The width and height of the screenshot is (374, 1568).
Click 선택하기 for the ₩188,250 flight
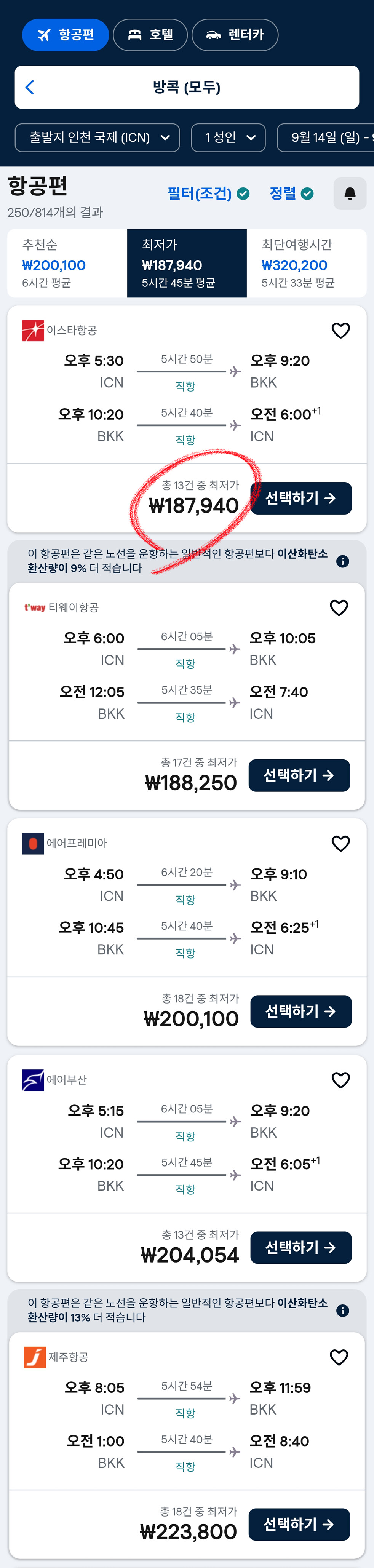click(299, 775)
